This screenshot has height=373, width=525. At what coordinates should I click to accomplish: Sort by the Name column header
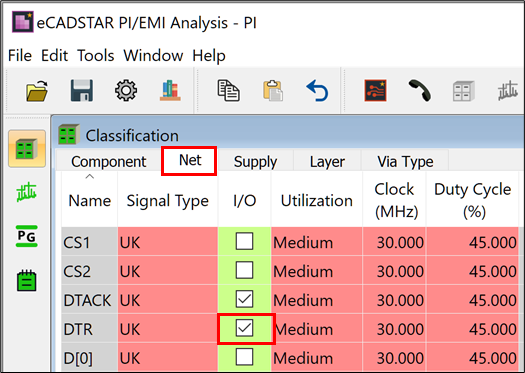click(x=89, y=200)
